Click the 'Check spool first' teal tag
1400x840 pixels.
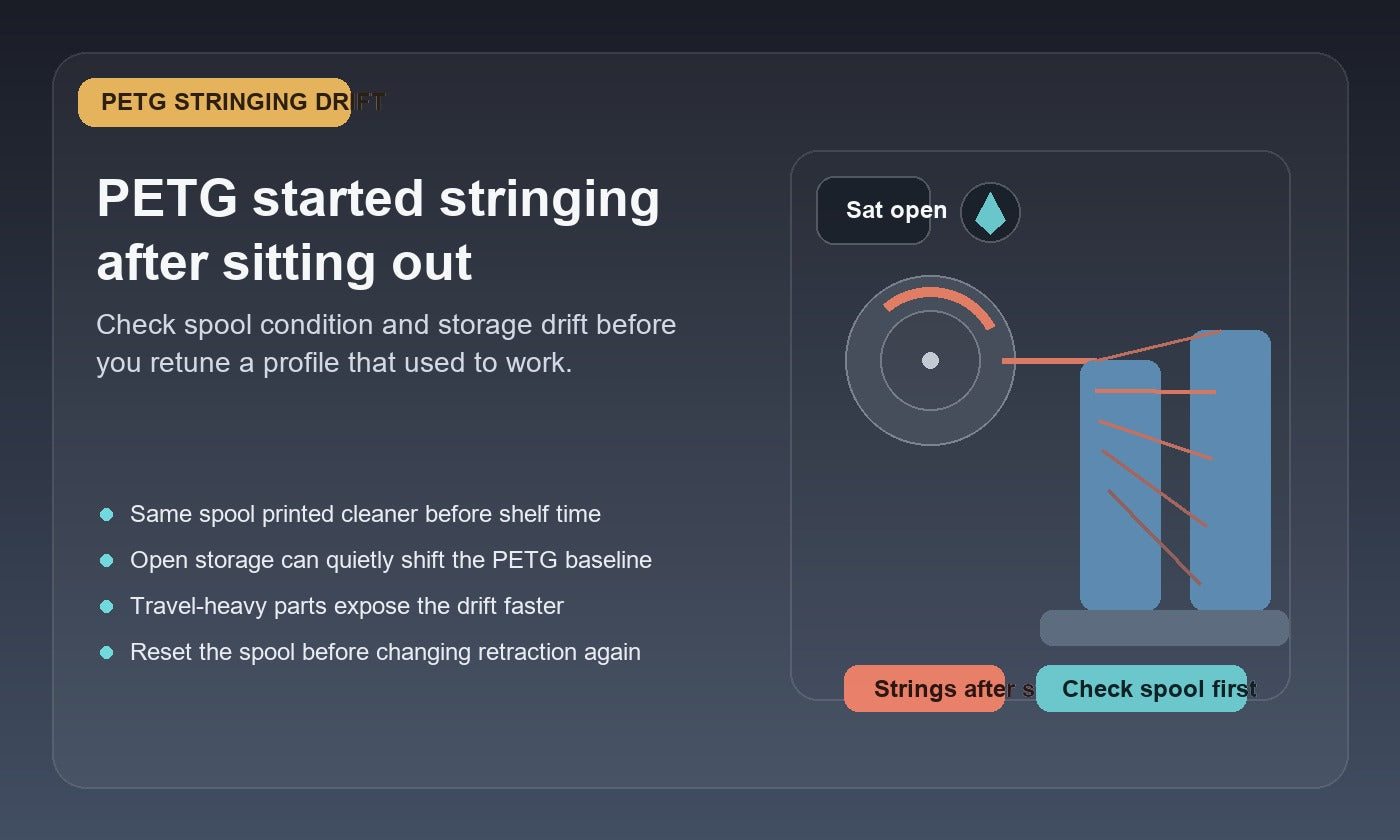(1141, 688)
